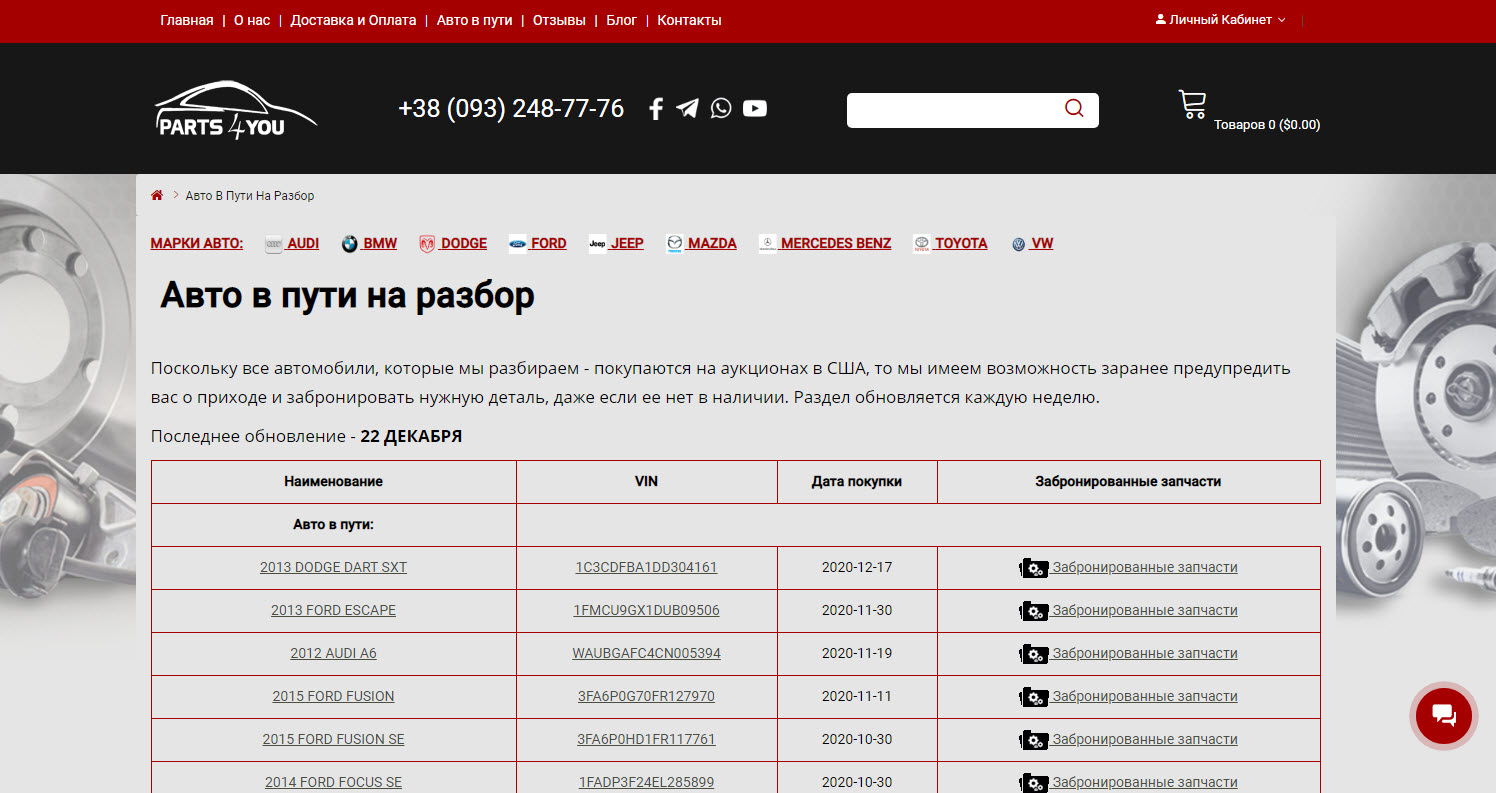The height and width of the screenshot is (793, 1496).
Task: Open the Доставка и Оплата menu item
Action: tap(353, 19)
